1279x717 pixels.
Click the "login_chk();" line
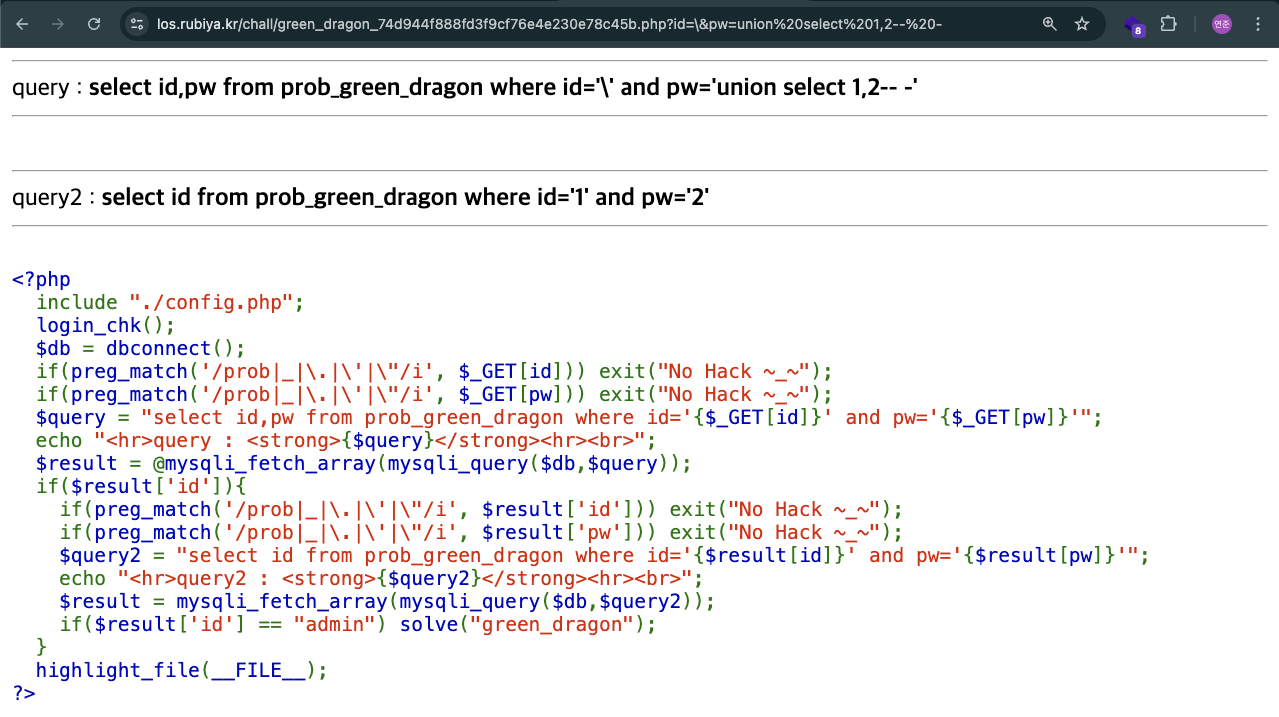(x=105, y=326)
